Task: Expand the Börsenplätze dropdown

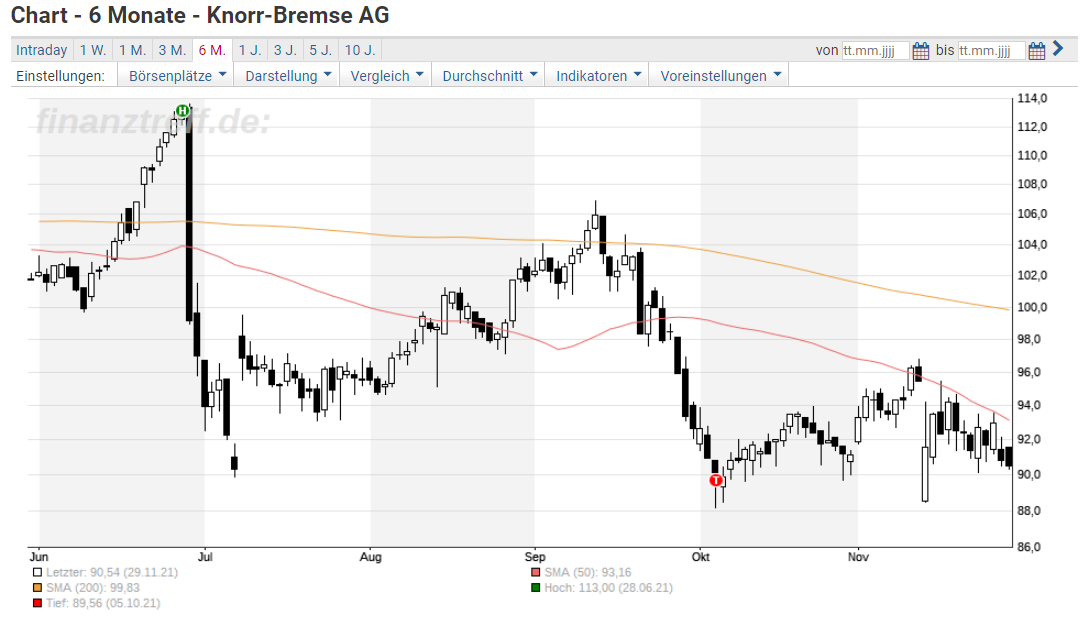Action: (177, 75)
